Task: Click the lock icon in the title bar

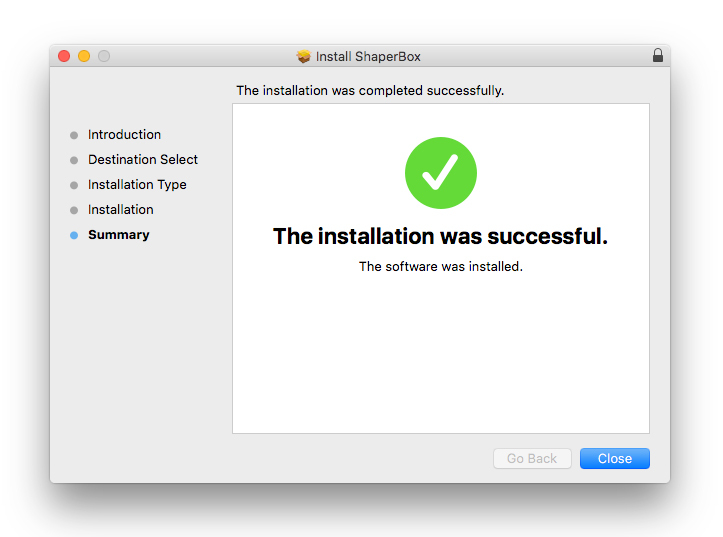Action: (x=658, y=55)
